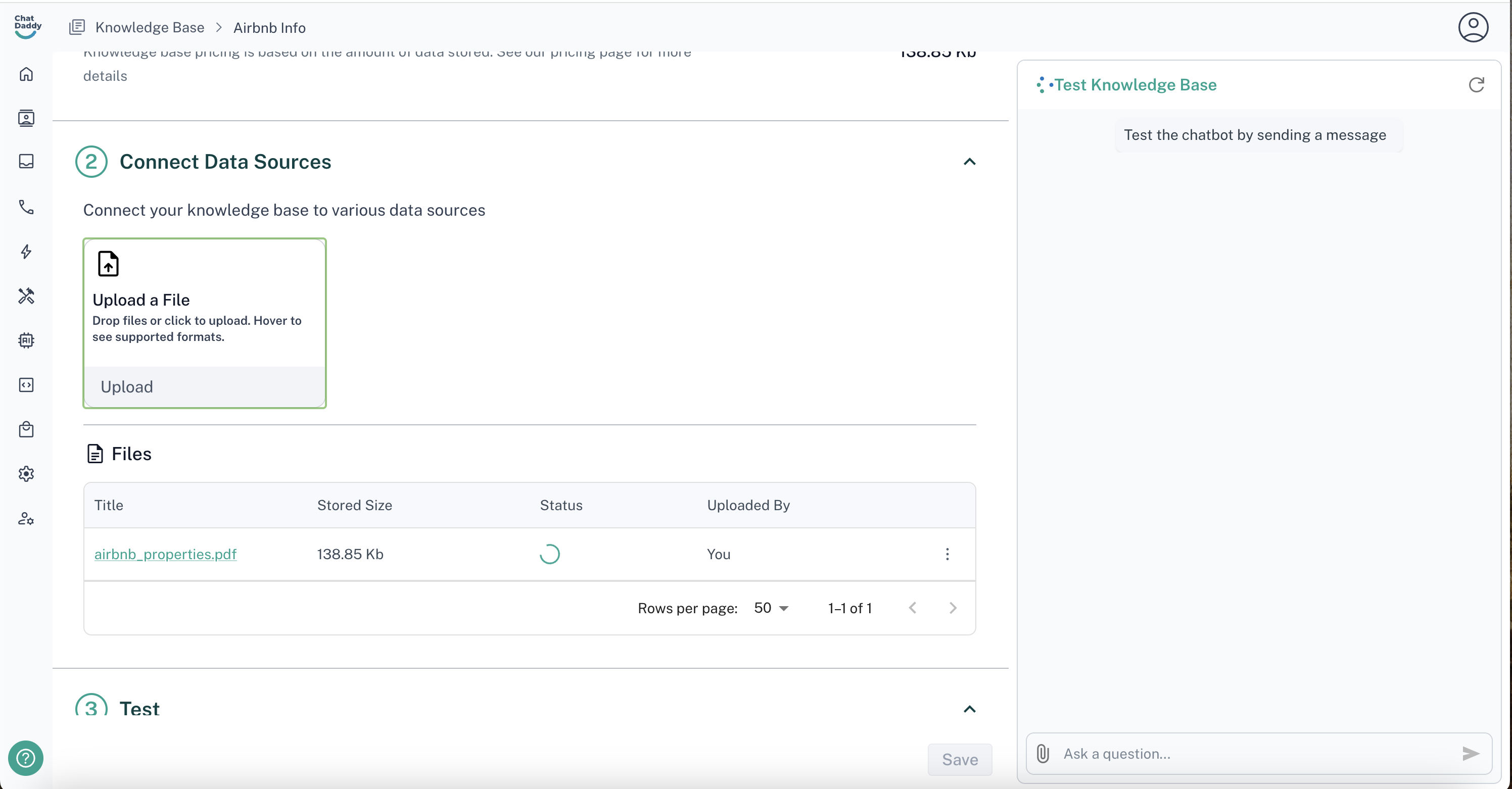Open the contacts icon in sidebar
Image resolution: width=1512 pixels, height=789 pixels.
(26, 118)
